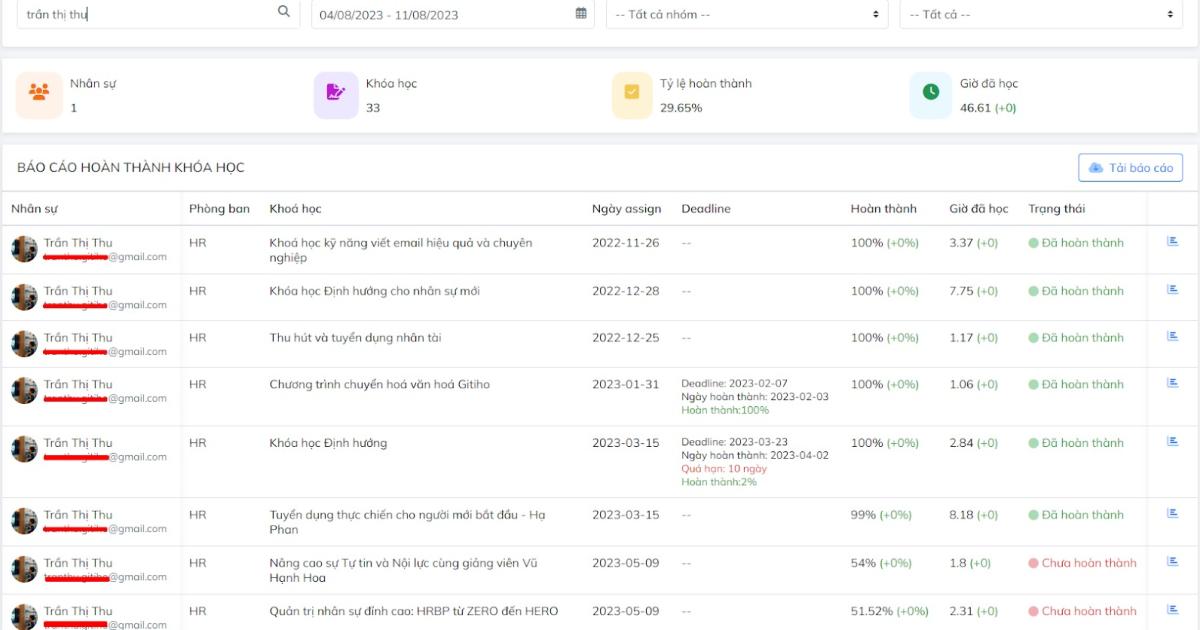Click the "Deadline" column header
Screen dimensions: 1200x630
[706, 209]
